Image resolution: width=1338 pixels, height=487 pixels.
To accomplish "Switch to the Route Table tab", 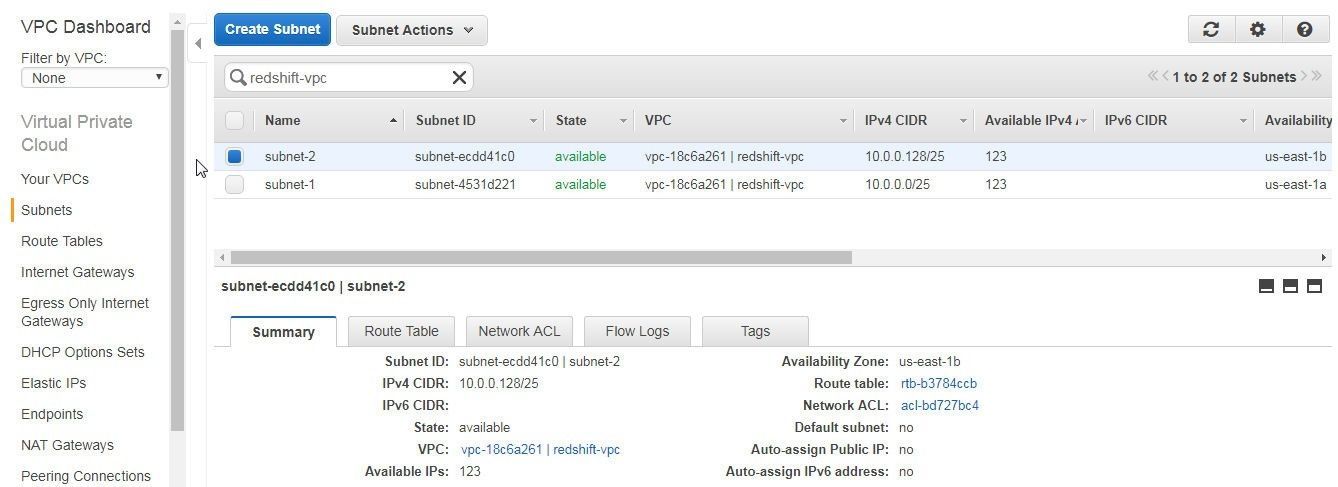I will pos(401,331).
